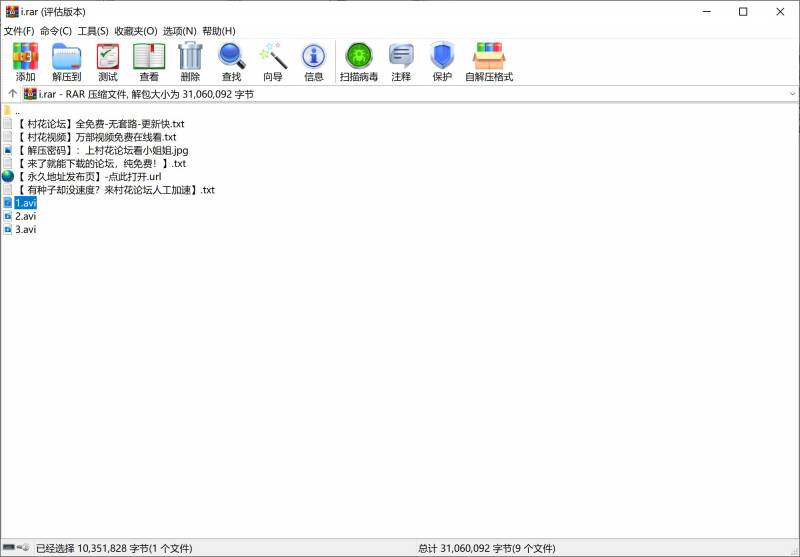Viewport: 800px width, 557px height.
Task: Open the 查找 (Find) magnifier tool
Action: click(231, 62)
